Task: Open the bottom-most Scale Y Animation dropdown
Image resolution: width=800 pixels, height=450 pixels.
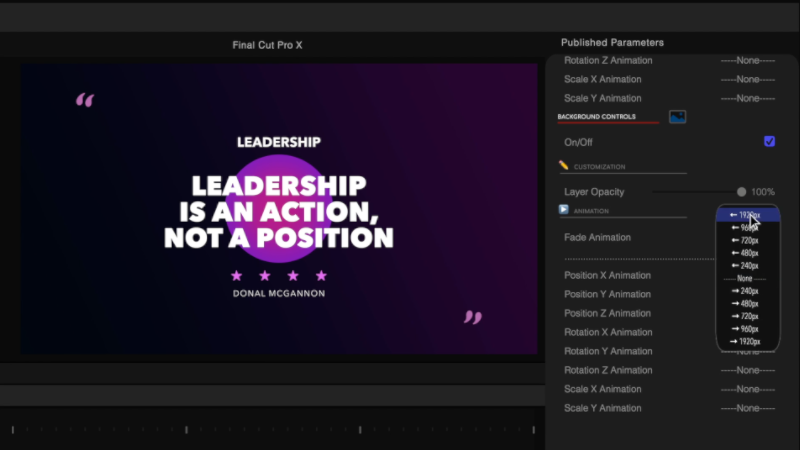Action: (x=747, y=408)
